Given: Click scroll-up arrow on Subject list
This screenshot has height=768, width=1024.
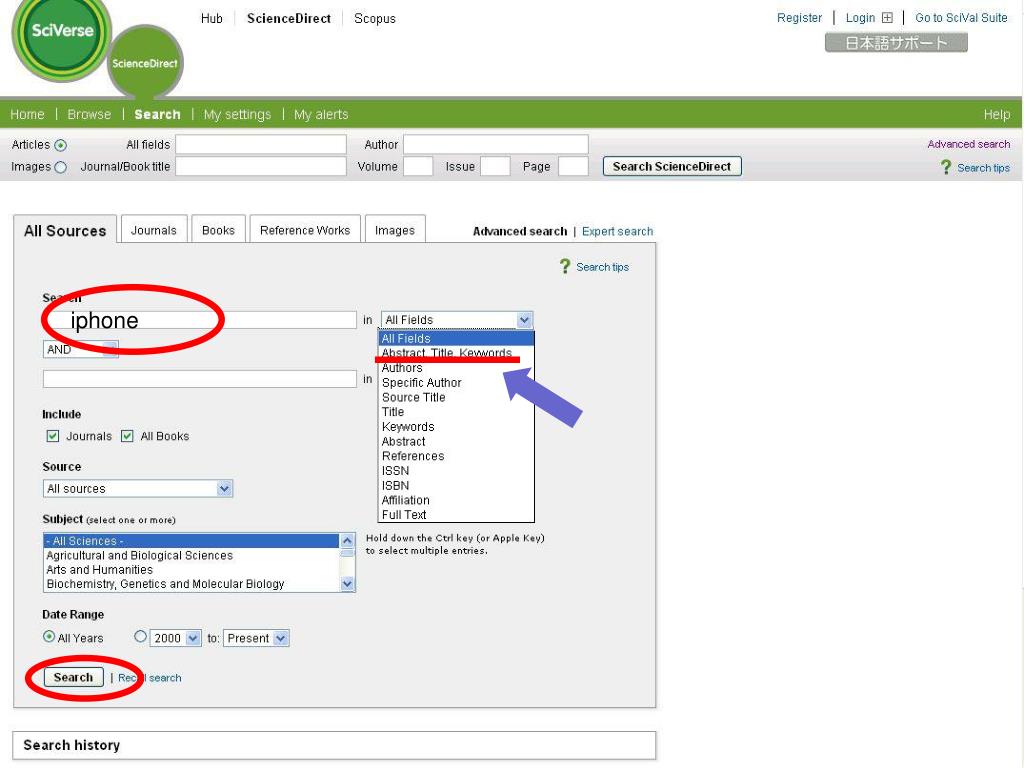Looking at the screenshot, I should [347, 541].
